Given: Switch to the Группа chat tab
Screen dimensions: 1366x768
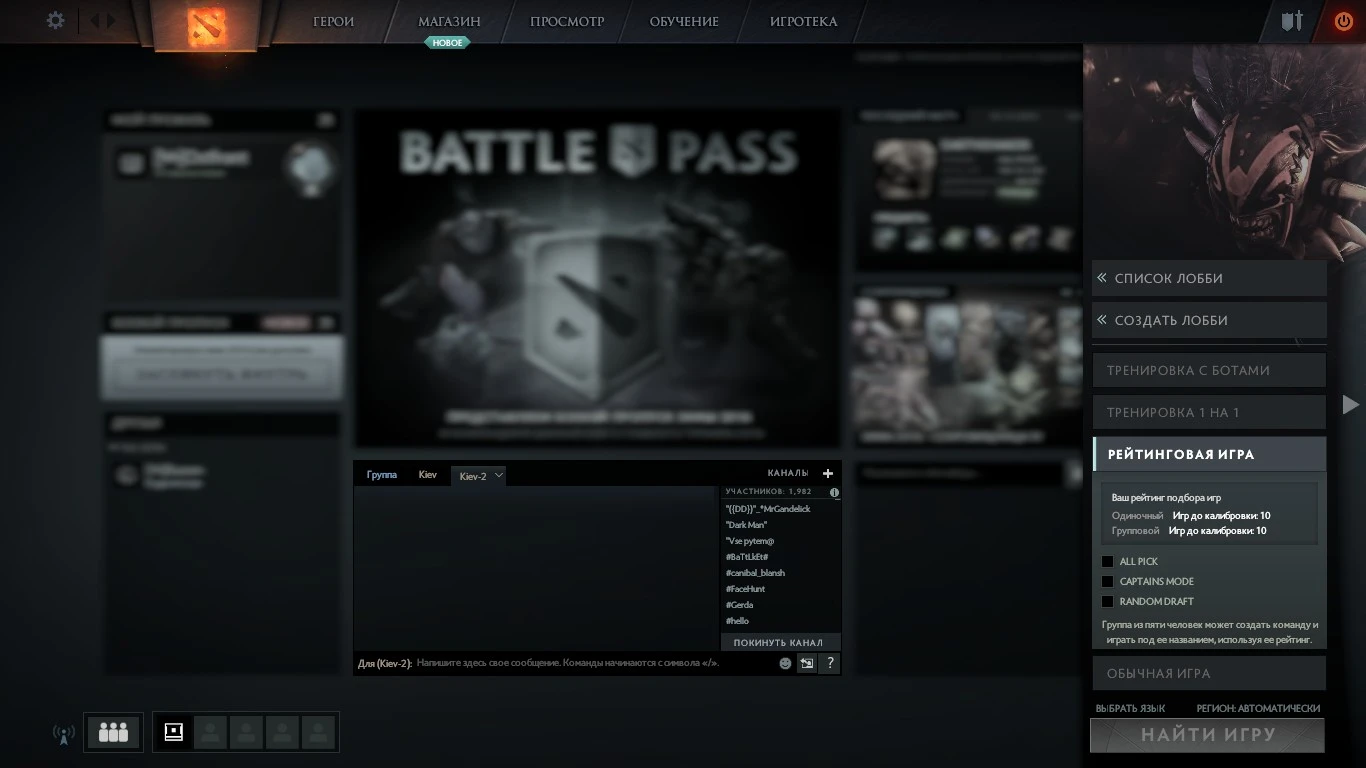Looking at the screenshot, I should pos(382,475).
